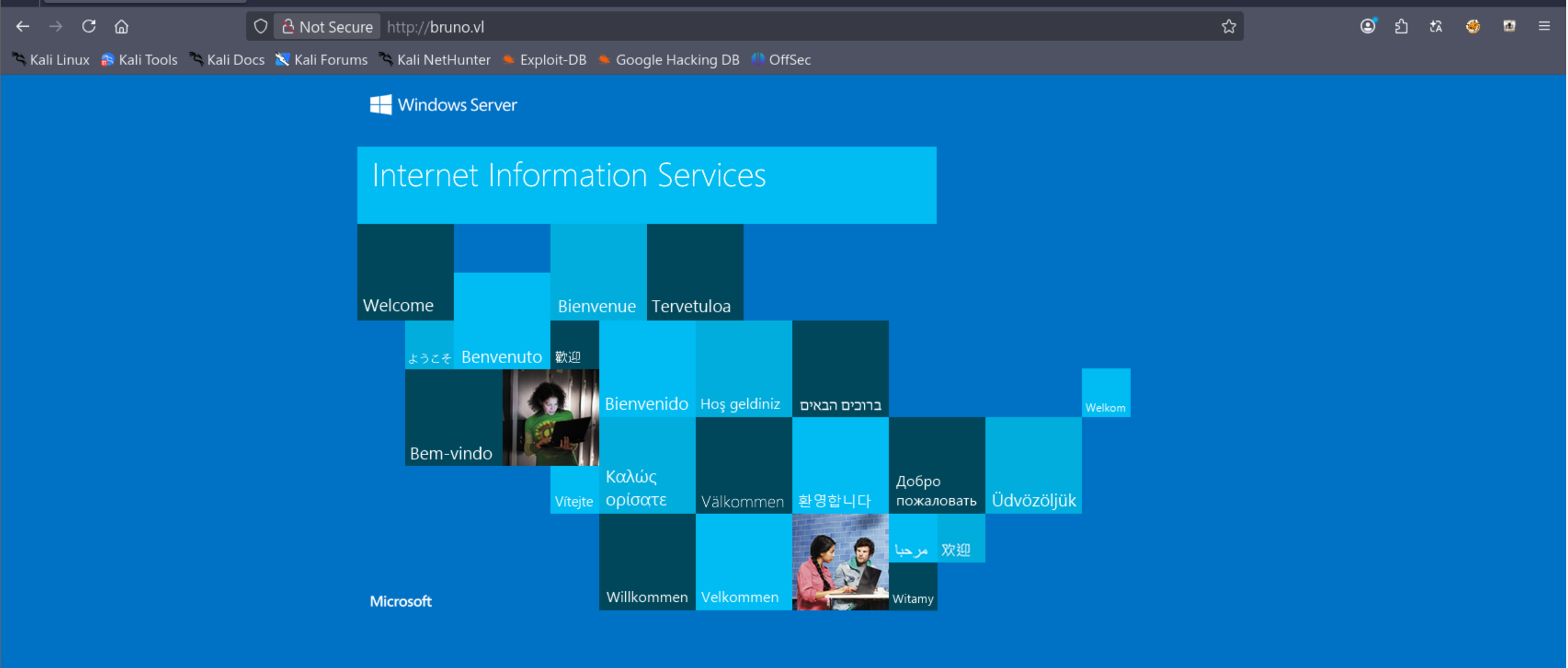Open the Exploit-DB bookmark
The image size is (1568, 668).
(x=544, y=60)
